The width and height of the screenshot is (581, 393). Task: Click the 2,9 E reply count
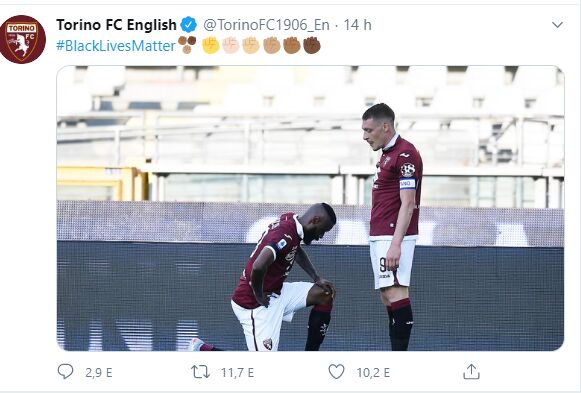pyautogui.click(x=99, y=372)
